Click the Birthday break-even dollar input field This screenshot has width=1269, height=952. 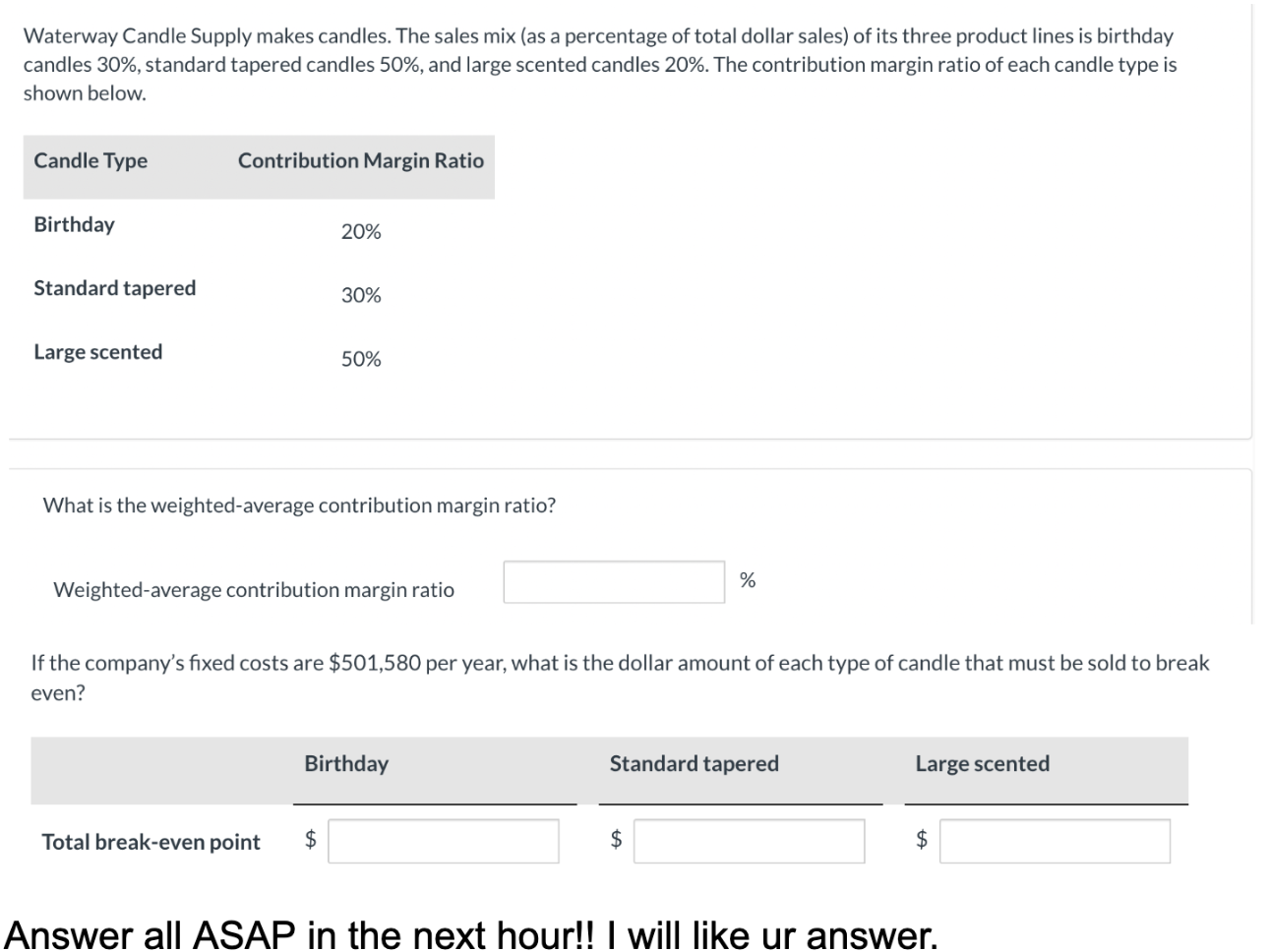pyautogui.click(x=444, y=841)
